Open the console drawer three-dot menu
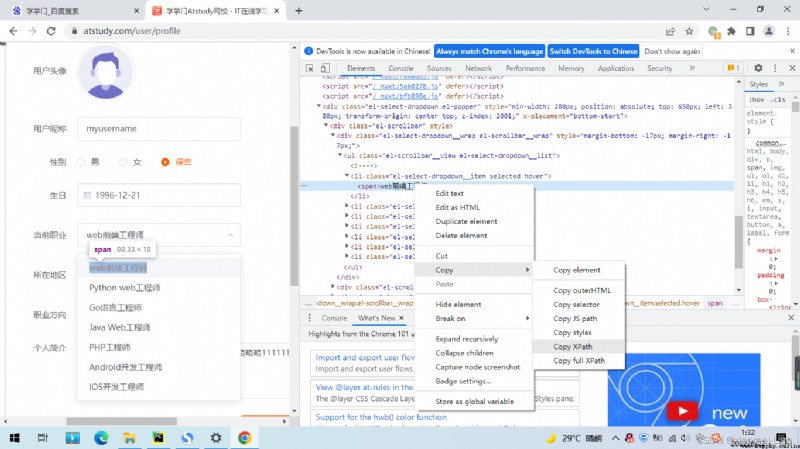 [309, 318]
